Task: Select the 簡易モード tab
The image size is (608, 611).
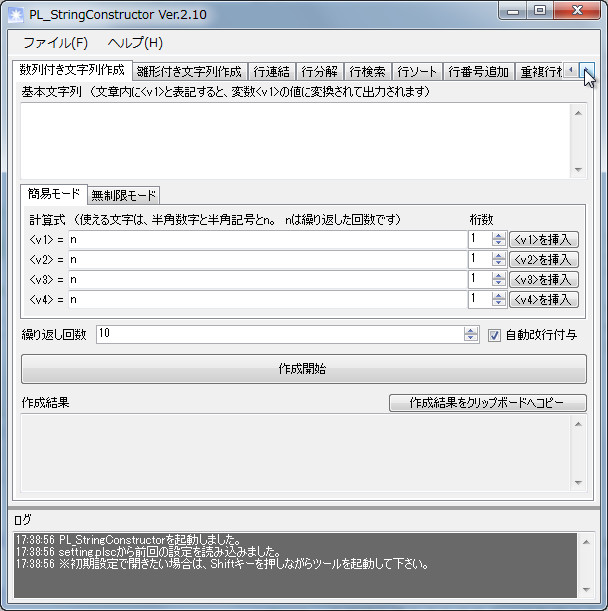Action: [54, 194]
